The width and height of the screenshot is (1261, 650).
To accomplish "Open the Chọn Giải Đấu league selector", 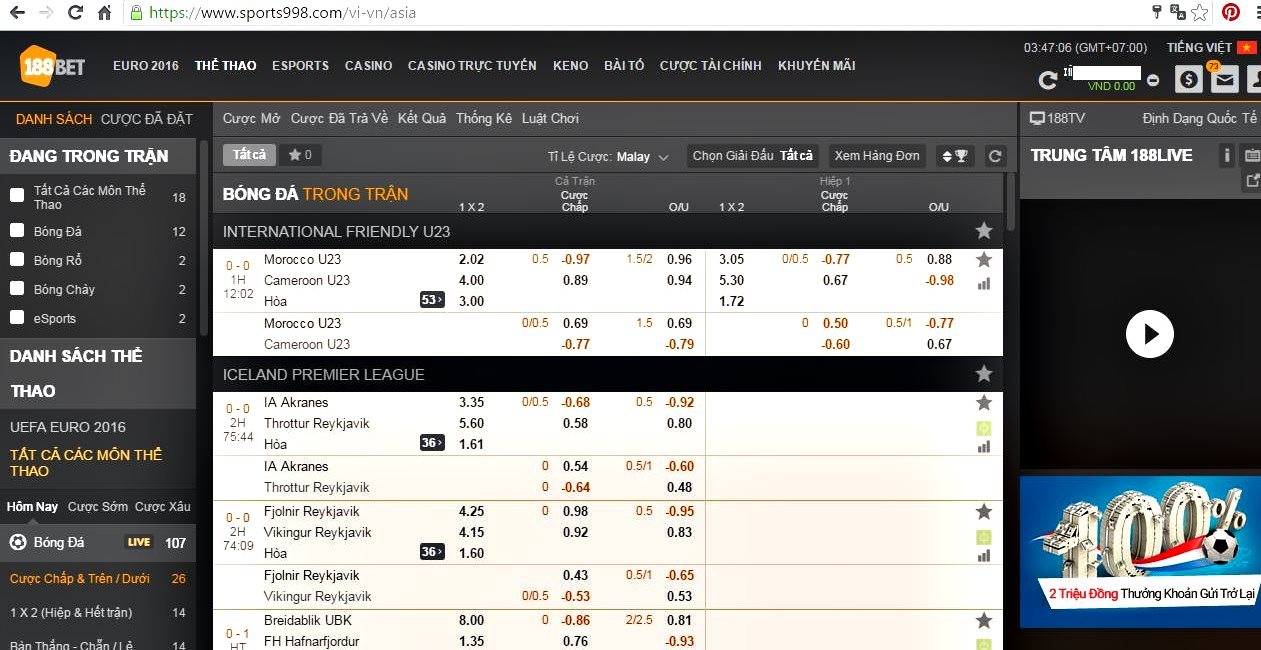I will [753, 156].
